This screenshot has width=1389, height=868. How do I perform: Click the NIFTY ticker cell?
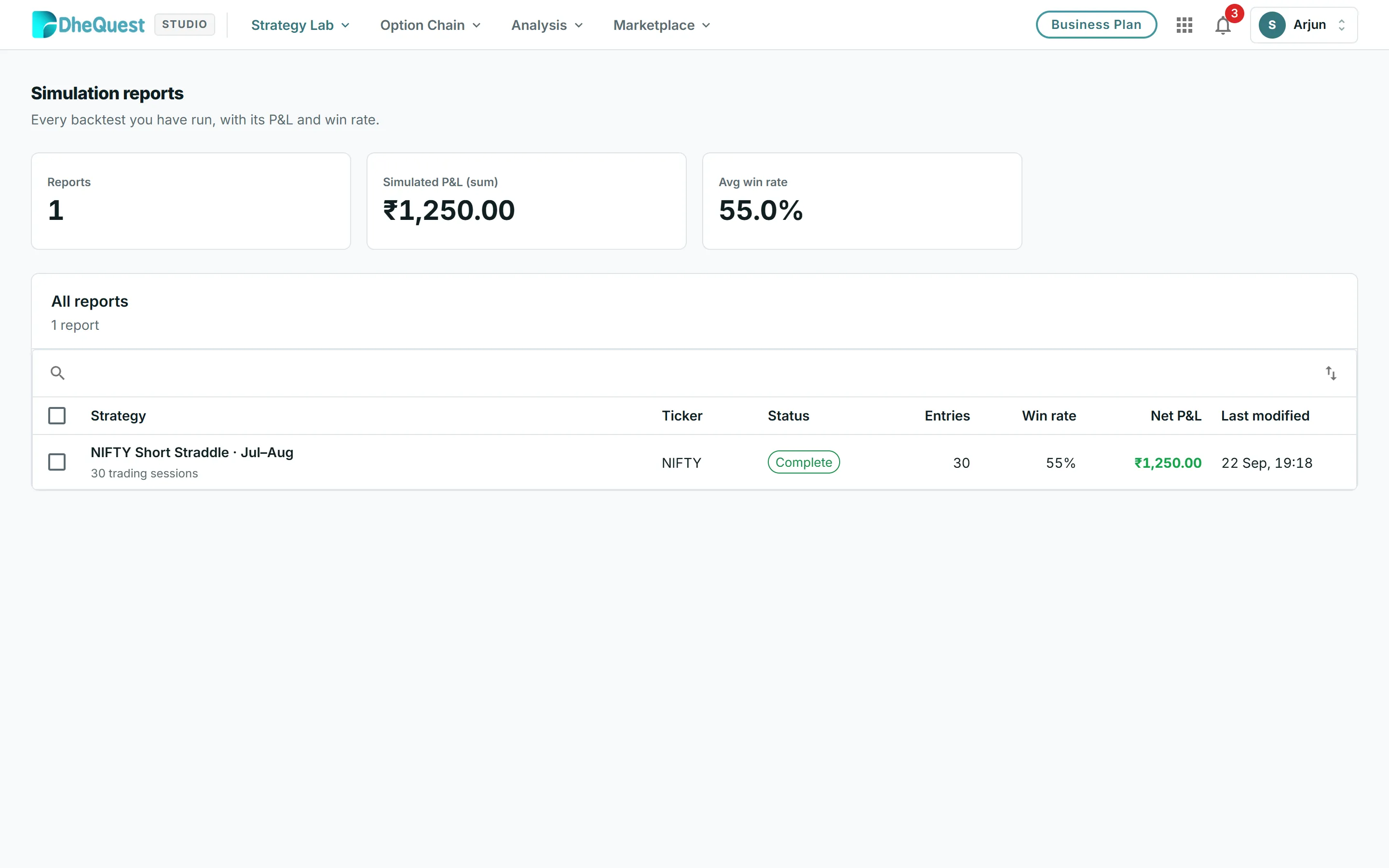[681, 463]
